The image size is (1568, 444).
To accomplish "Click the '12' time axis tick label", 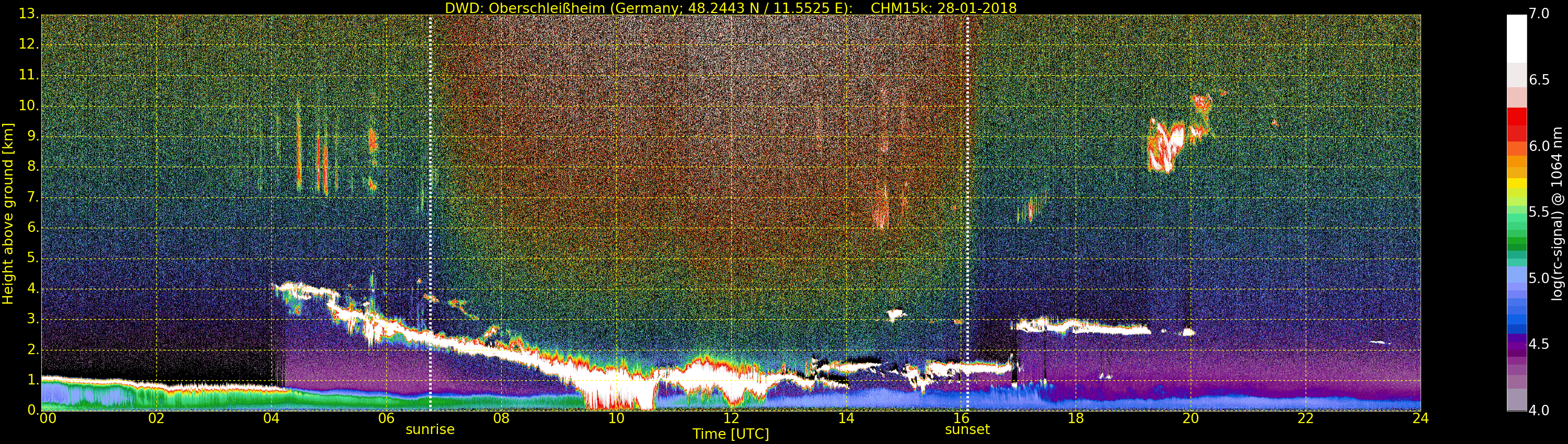I will click(731, 418).
